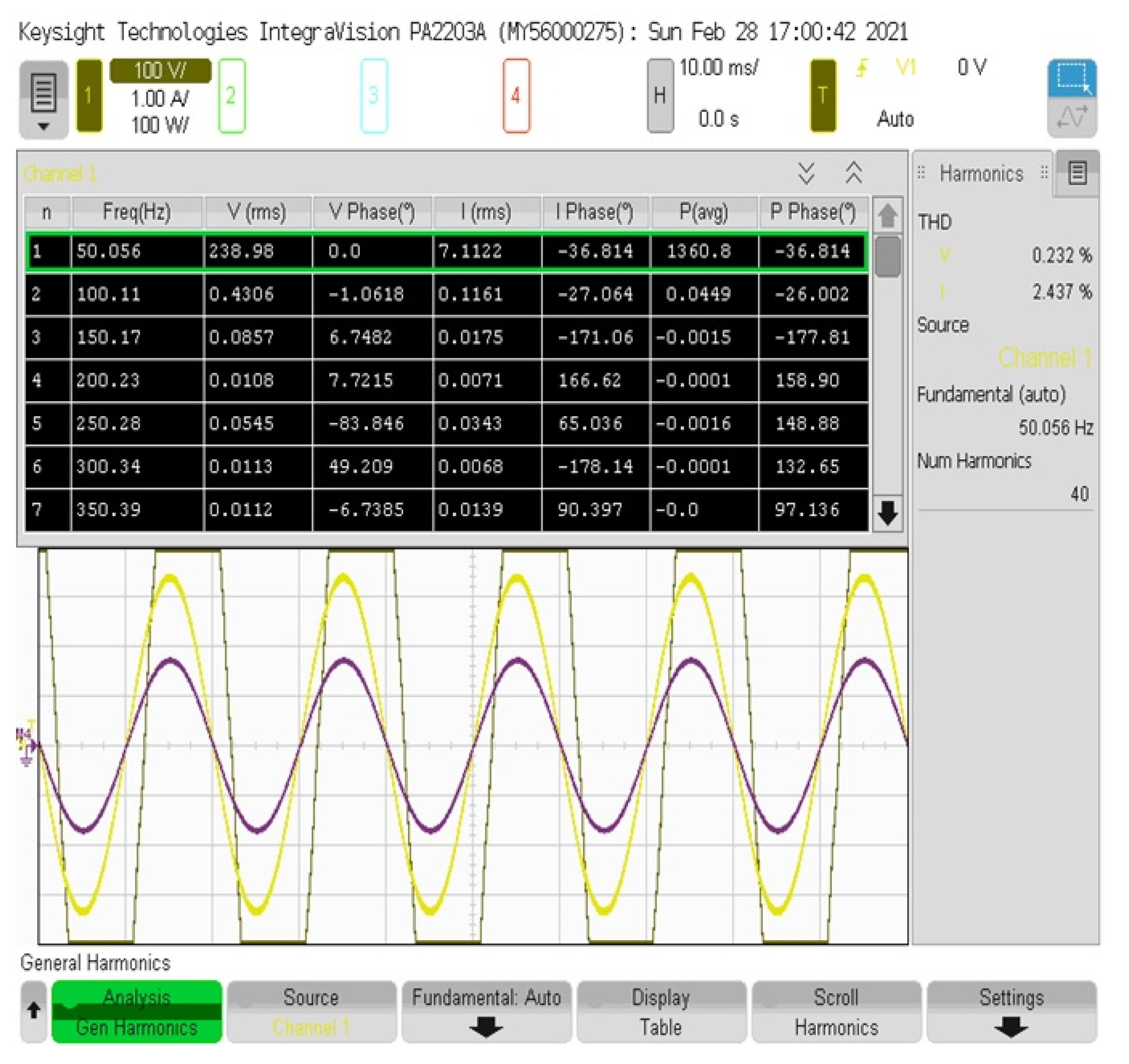This screenshot has width=1129, height=1064.
Task: Click the harmonics table scrollbar thumb
Action: coord(887,257)
